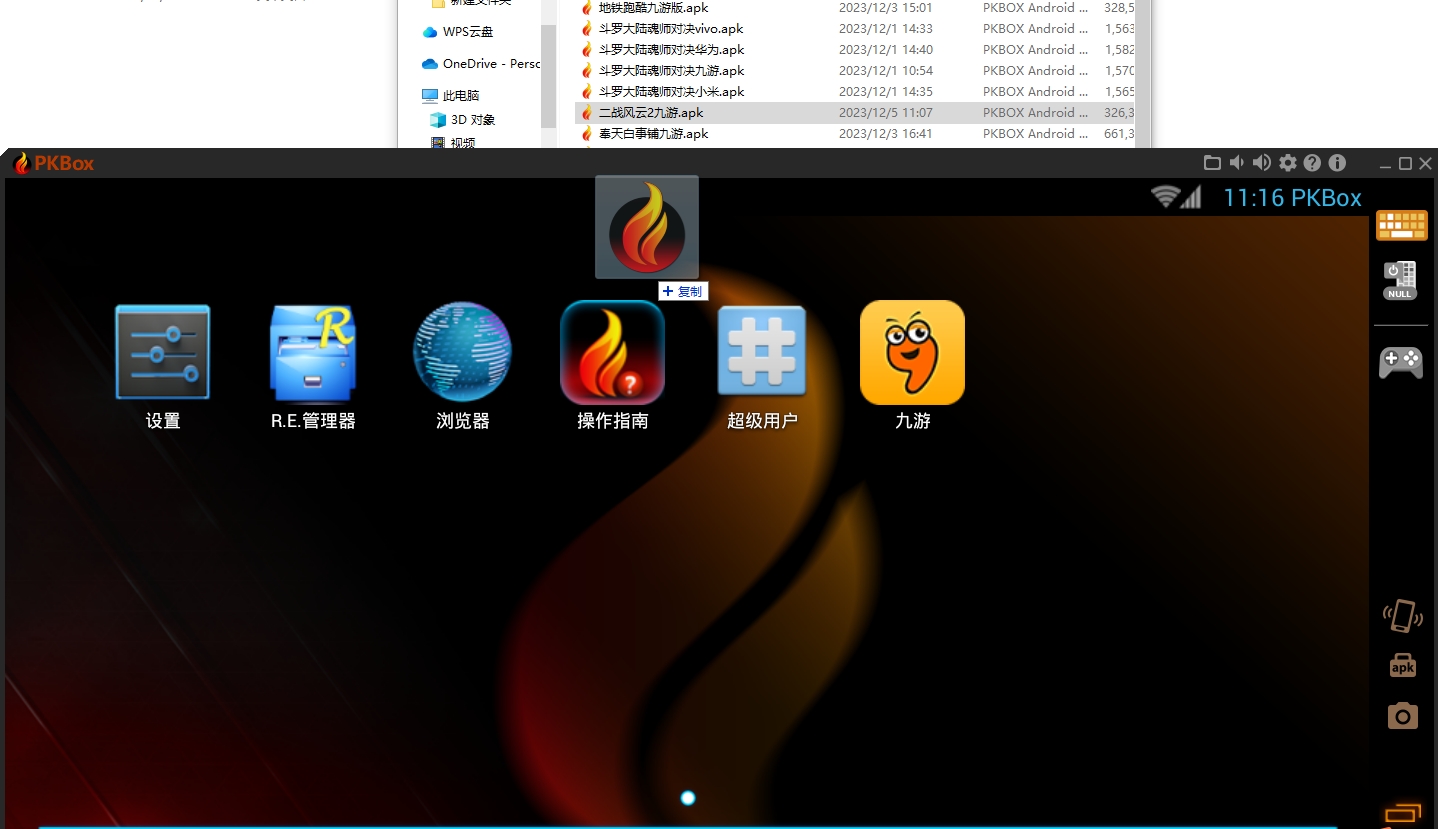Click the NULL key-mapping profile icon
The width and height of the screenshot is (1441, 829).
1400,280
